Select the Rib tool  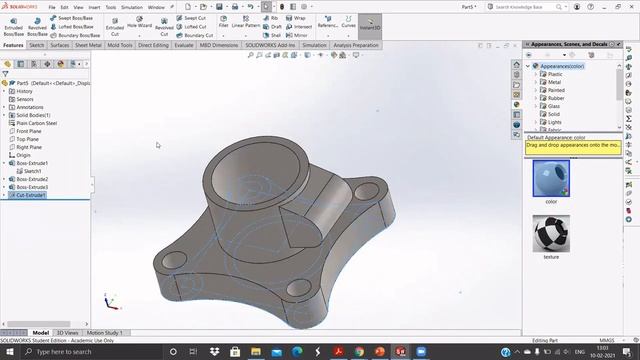point(271,18)
